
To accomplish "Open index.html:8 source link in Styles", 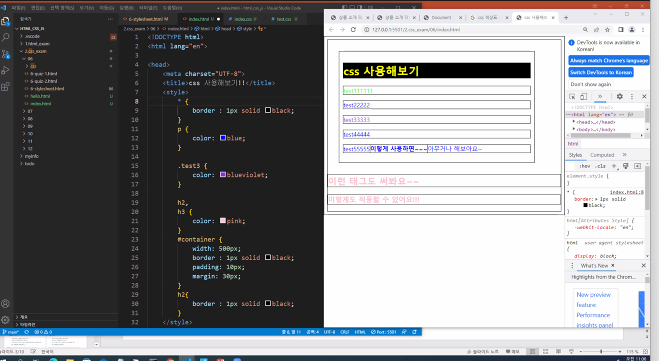I will pos(627,192).
